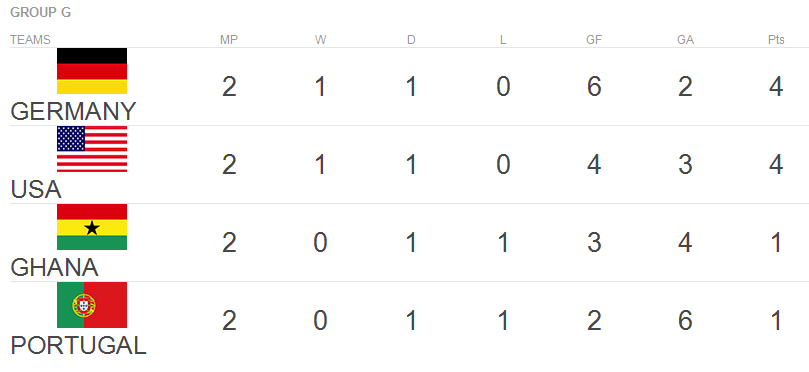Select Germany's goals-for value 6
Viewport: 809px width, 372px height.
point(594,87)
